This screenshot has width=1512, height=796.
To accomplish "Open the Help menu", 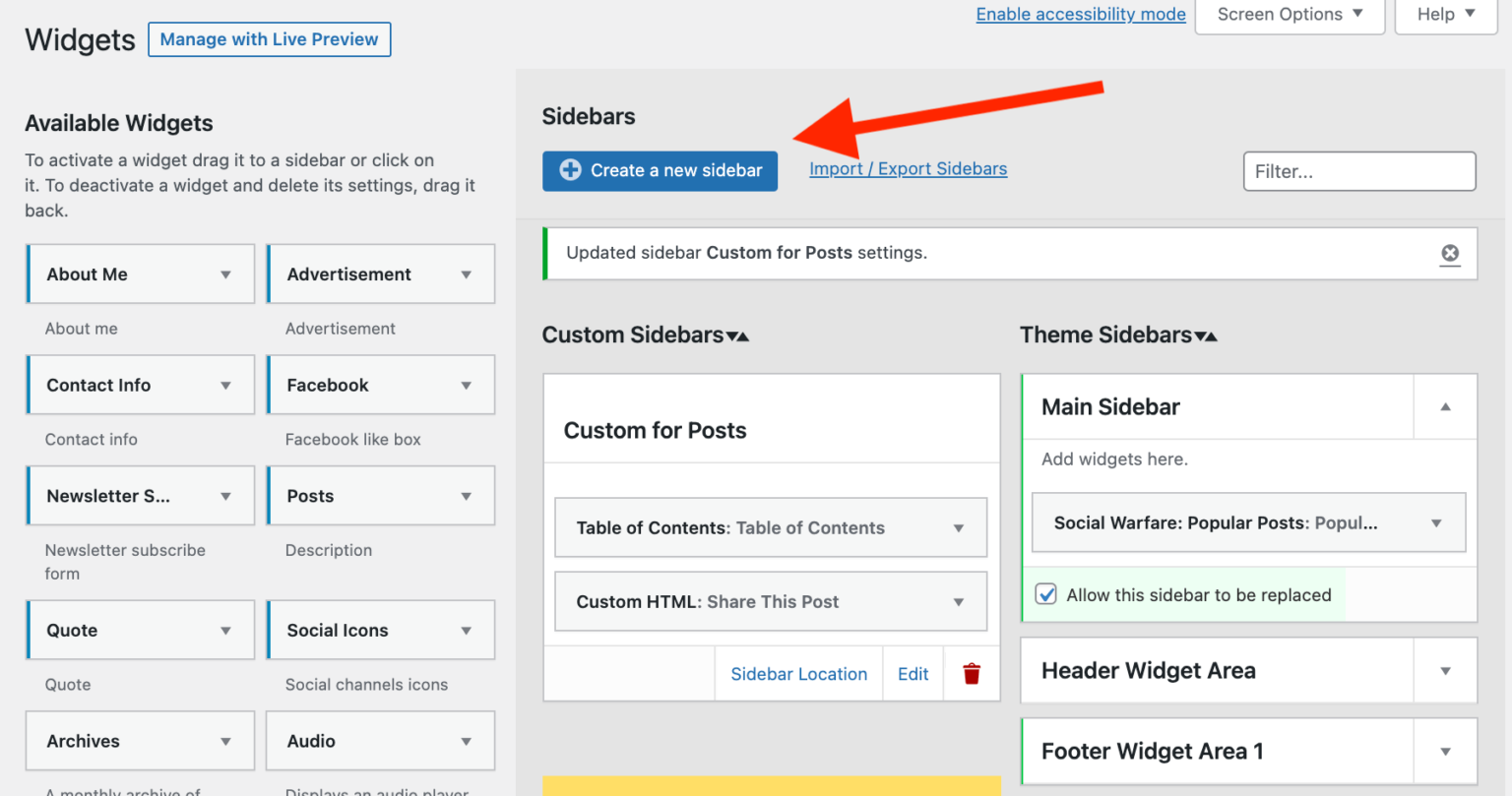I will click(1444, 14).
